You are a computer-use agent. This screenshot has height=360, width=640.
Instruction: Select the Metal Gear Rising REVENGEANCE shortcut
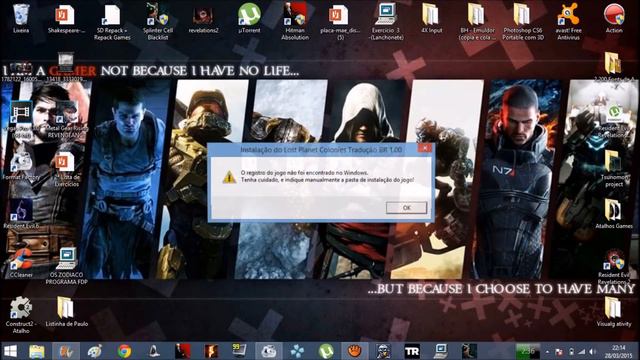[x=67, y=120]
